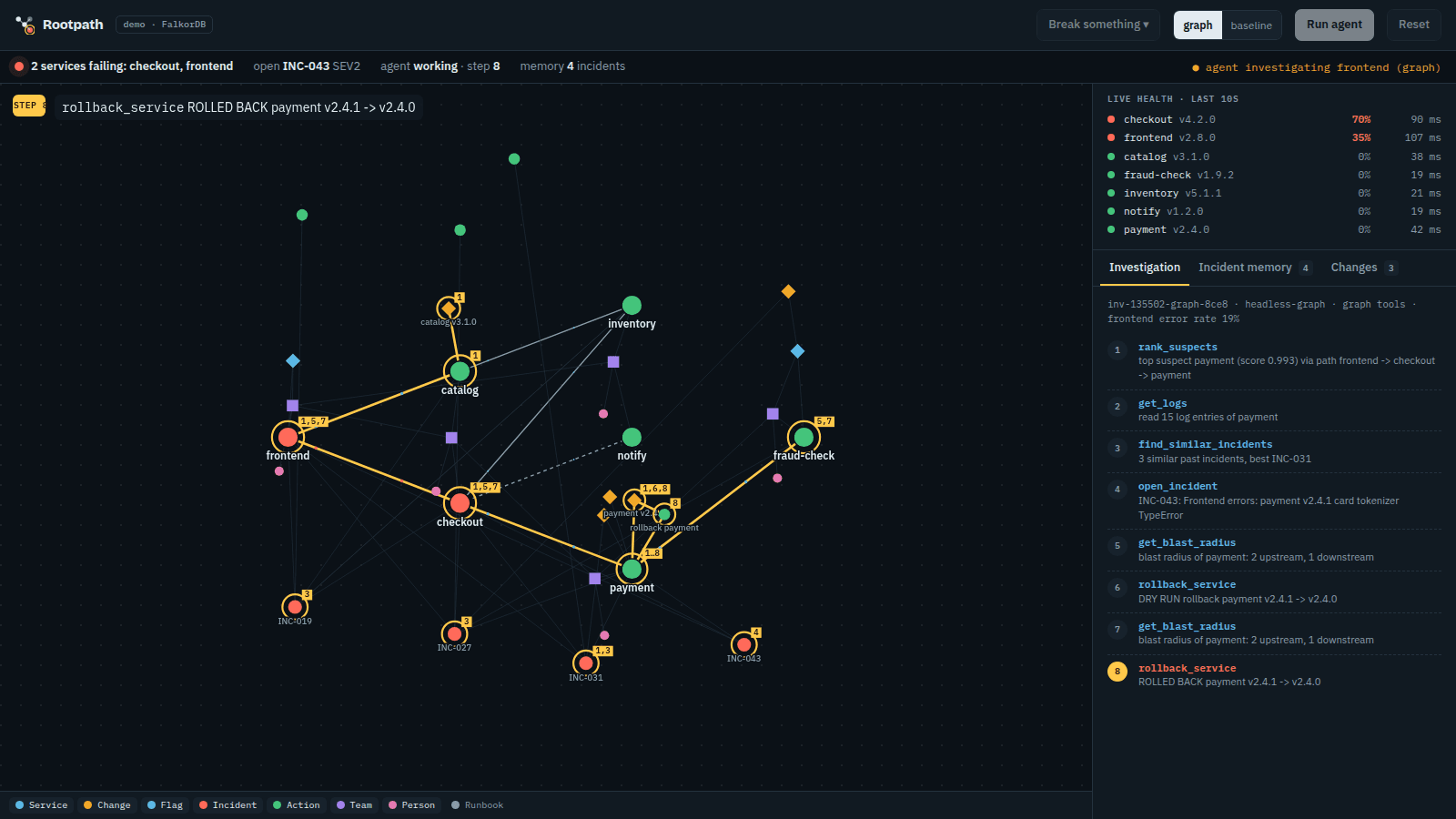This screenshot has width=1456, height=819.
Task: Click the purple team square beside payment
Action: point(594,579)
